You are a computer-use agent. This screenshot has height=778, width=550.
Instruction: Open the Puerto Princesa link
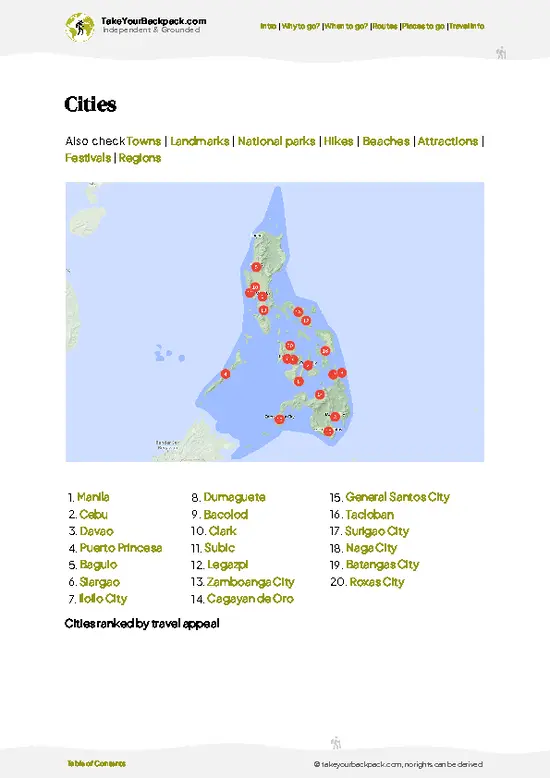121,548
